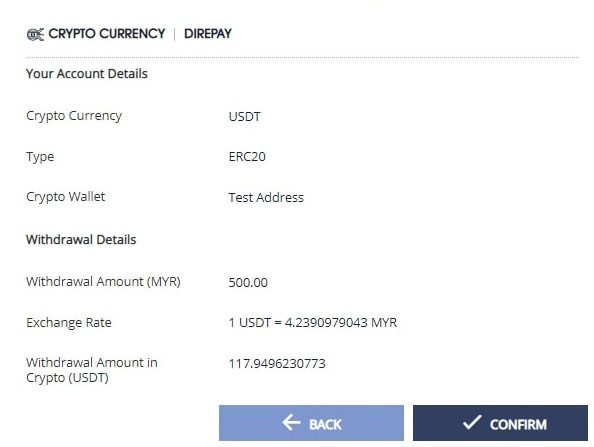Viewport: 594px width, 447px height.
Task: Click the back arrow icon
Action: pyautogui.click(x=291, y=422)
